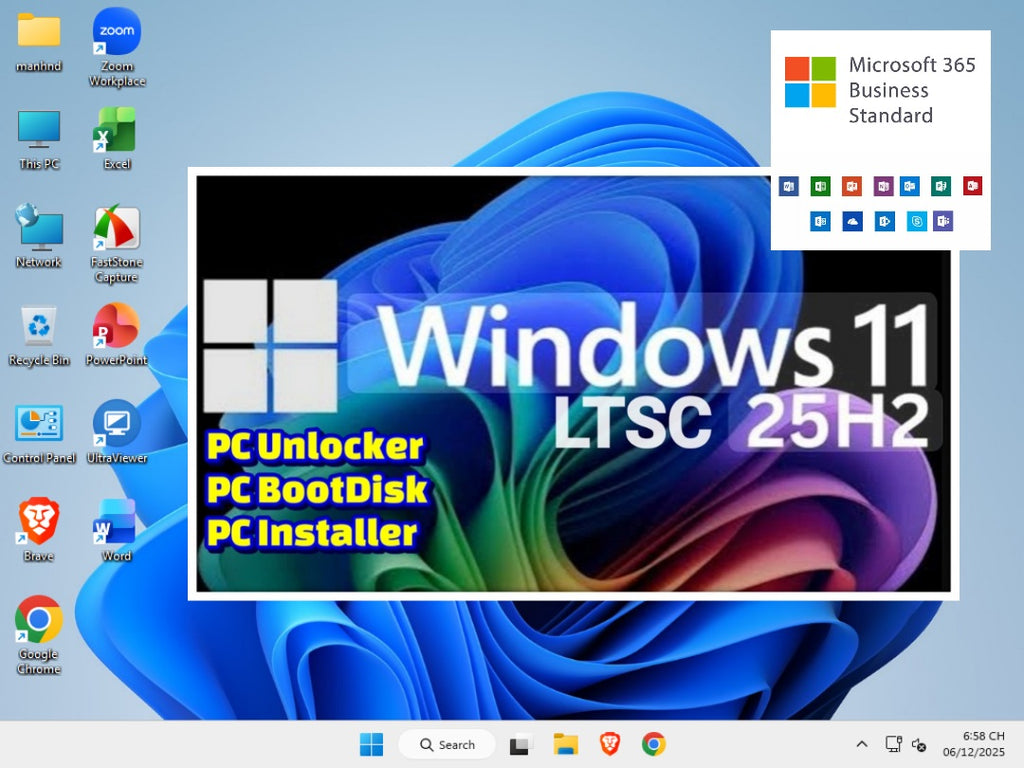The height and width of the screenshot is (768, 1024).
Task: Select the OneNote icon in the Microsoft 365 grid
Action: point(883,186)
